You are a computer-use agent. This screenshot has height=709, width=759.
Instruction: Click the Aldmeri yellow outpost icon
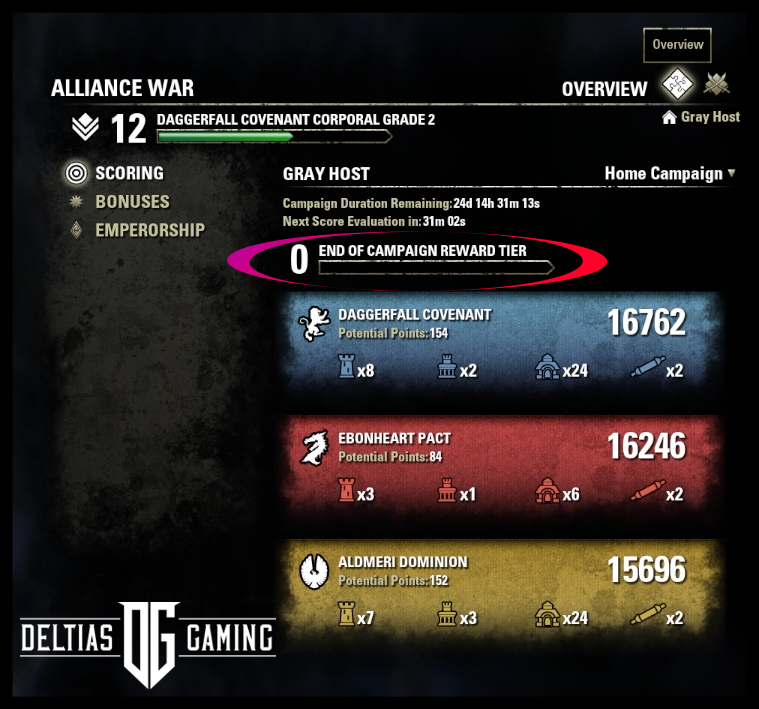(446, 614)
